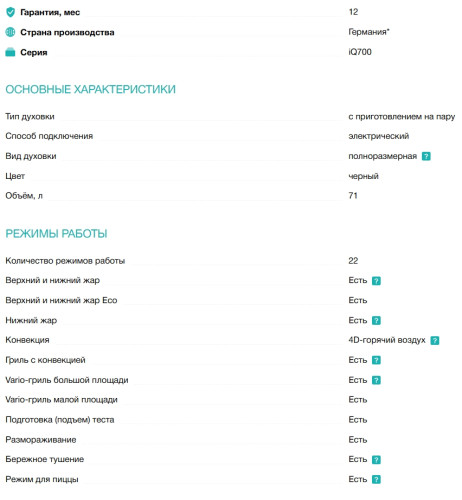
Task: Show help for 4D-горячий воздух convection
Action: 435,340
